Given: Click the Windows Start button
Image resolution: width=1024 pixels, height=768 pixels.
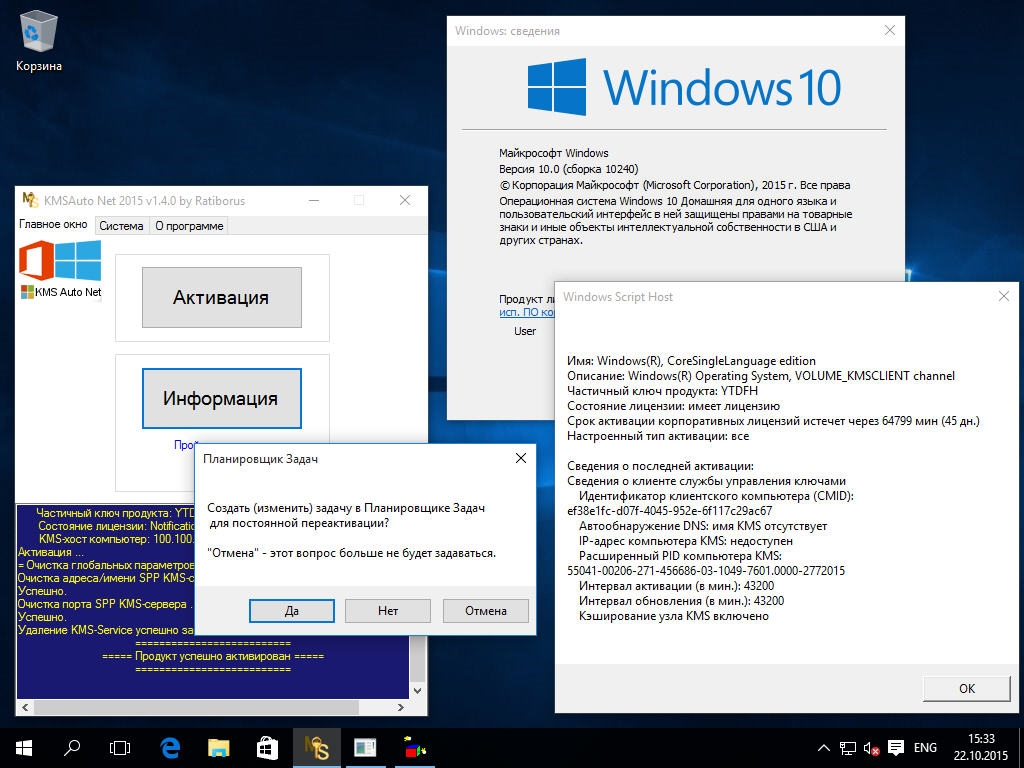Looking at the screenshot, I should [23, 747].
